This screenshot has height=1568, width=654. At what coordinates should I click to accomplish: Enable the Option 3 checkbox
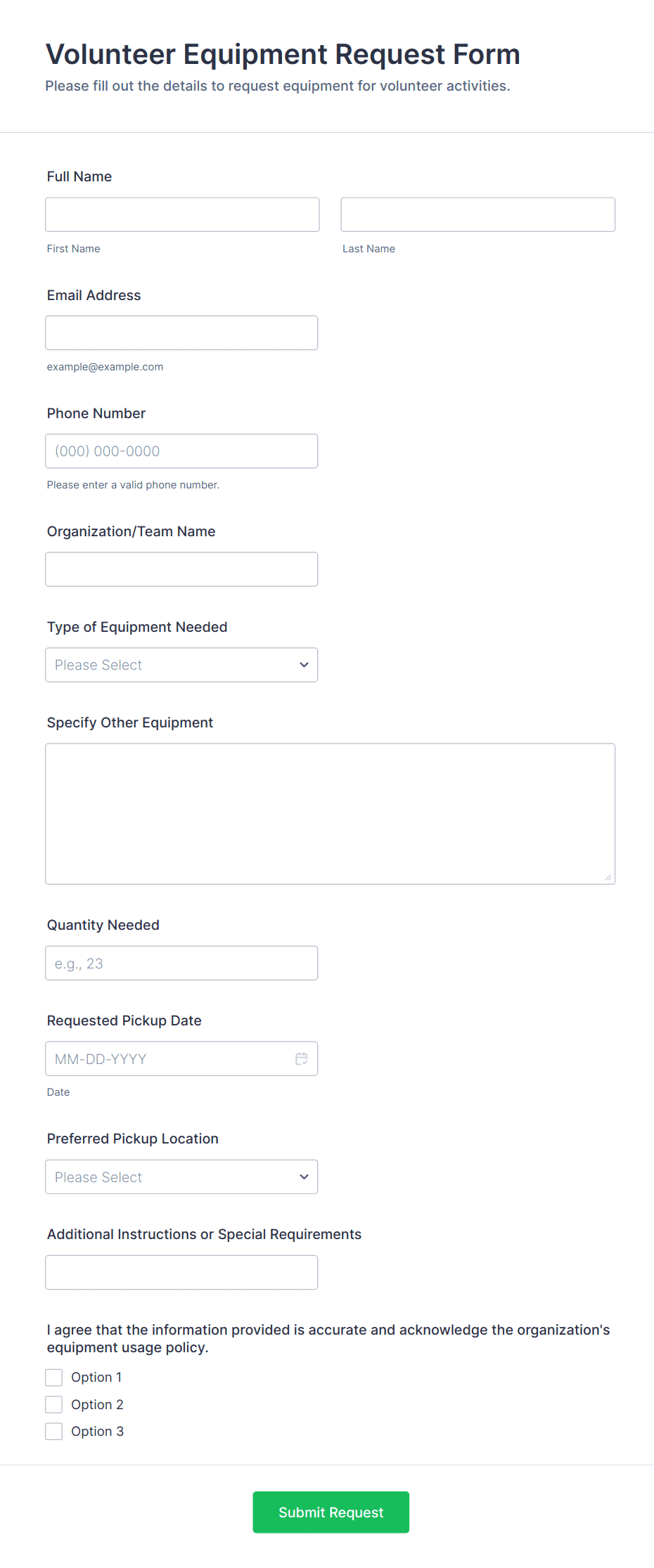(54, 1432)
